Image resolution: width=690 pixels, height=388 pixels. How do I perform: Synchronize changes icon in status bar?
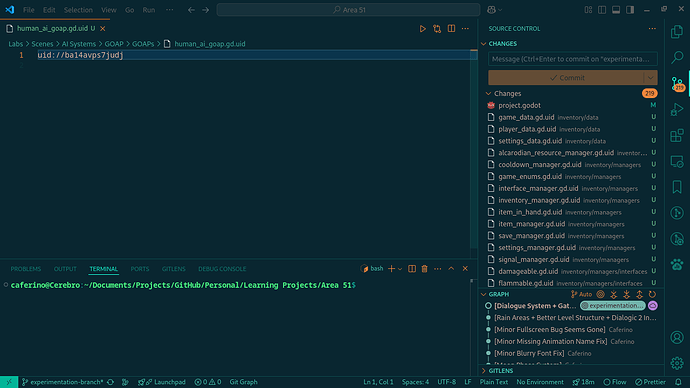click(110, 382)
